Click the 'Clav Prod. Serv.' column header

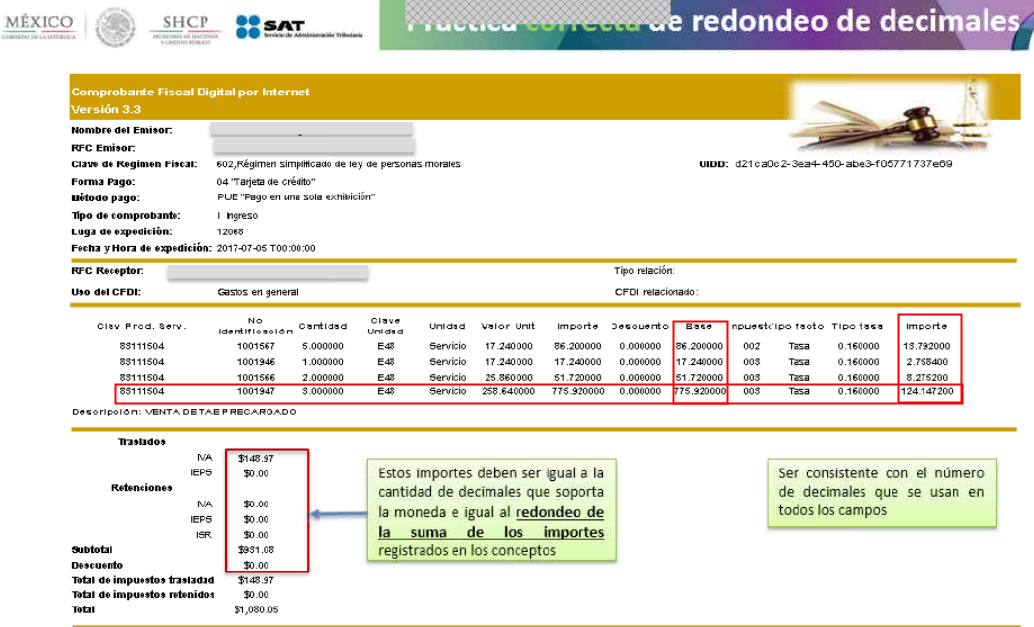[142, 326]
